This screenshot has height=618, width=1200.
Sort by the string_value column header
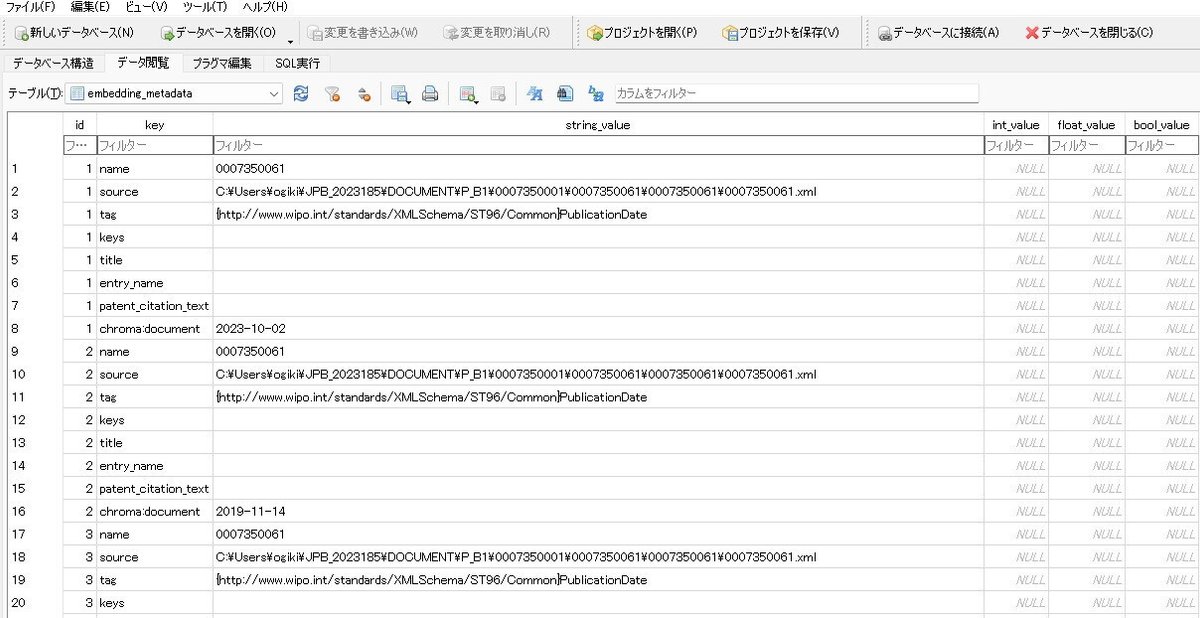(598, 125)
